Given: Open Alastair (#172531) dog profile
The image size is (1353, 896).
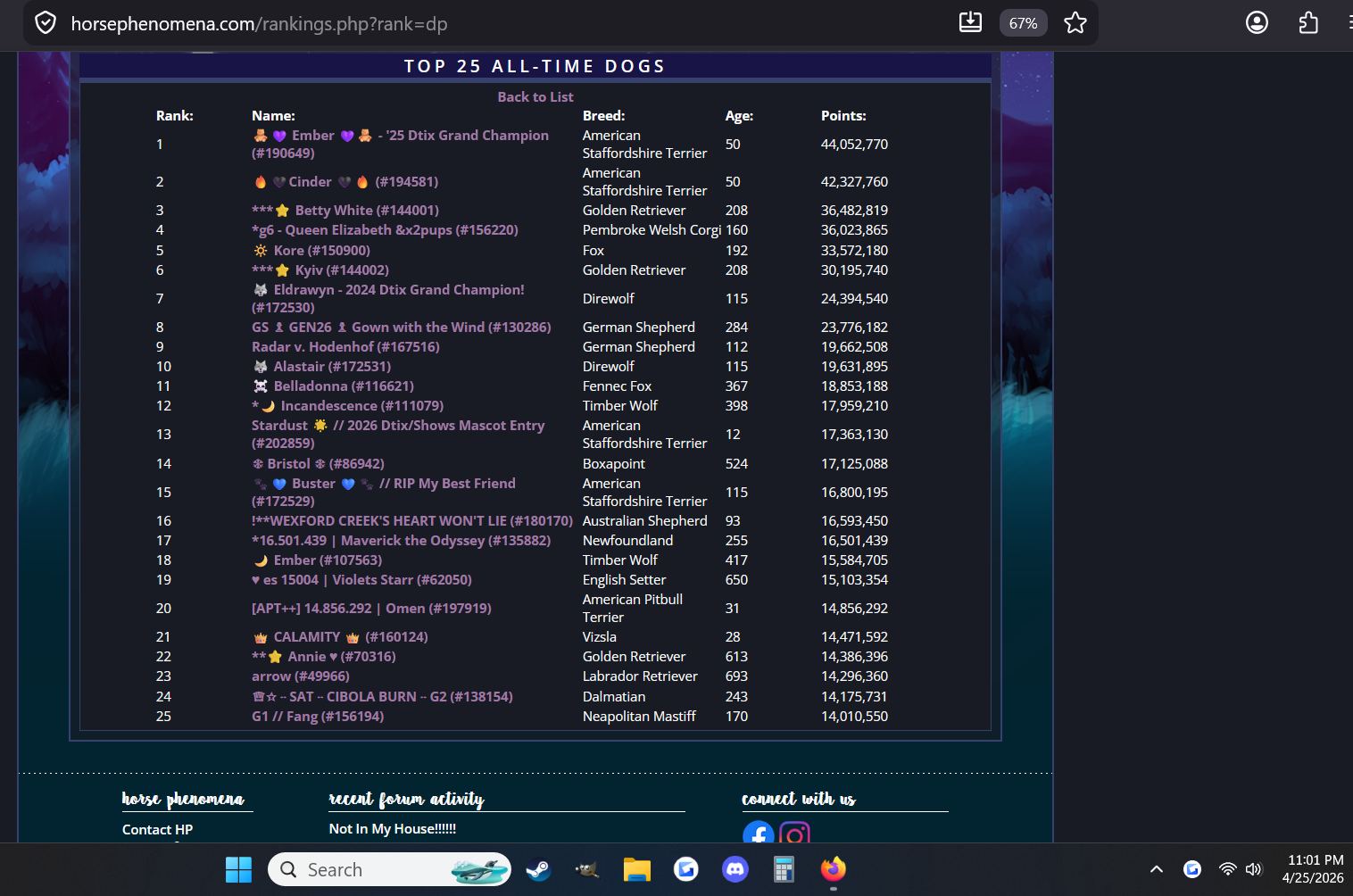Looking at the screenshot, I should pos(322,367).
